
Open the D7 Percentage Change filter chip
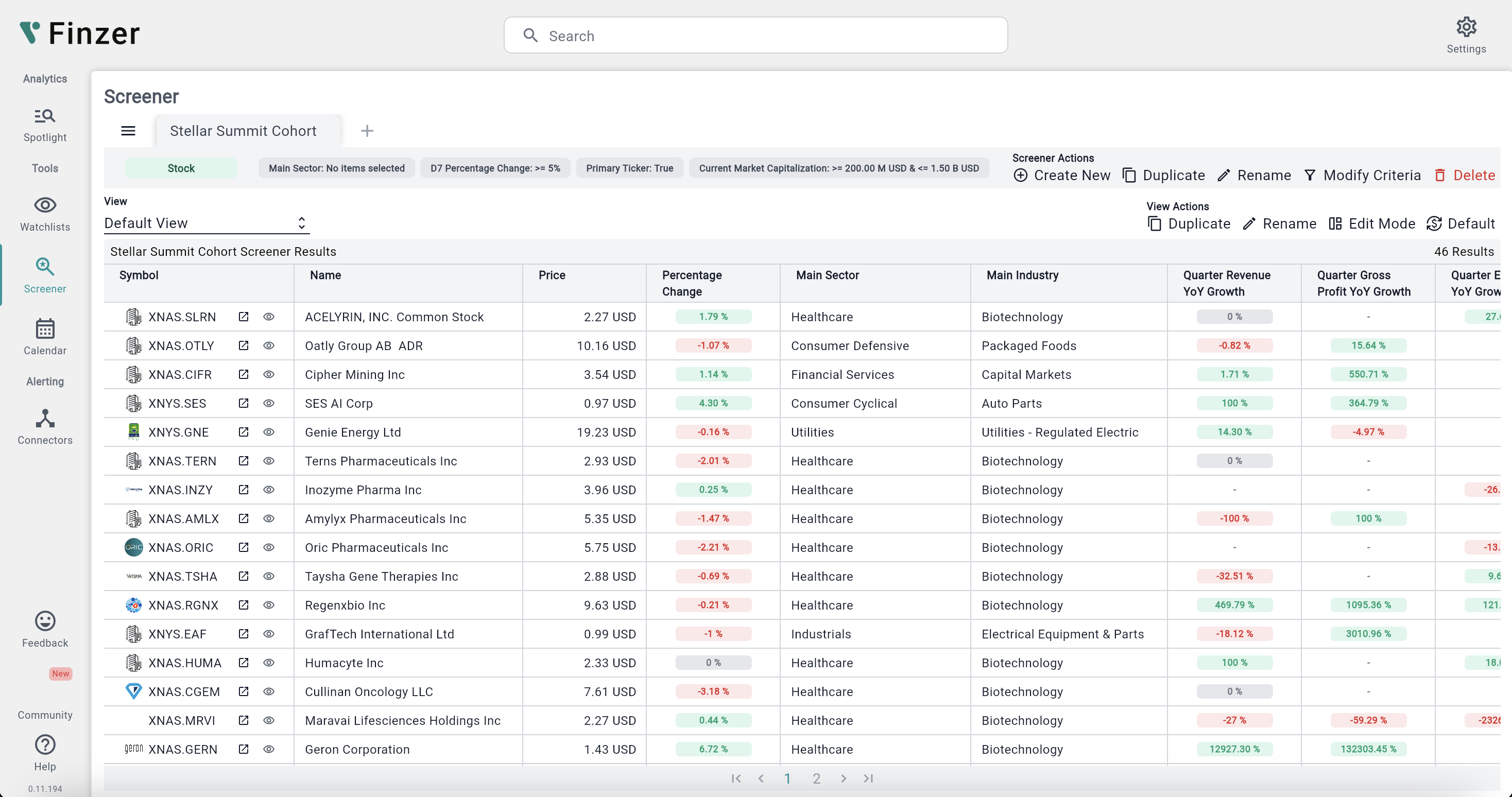[x=495, y=168]
